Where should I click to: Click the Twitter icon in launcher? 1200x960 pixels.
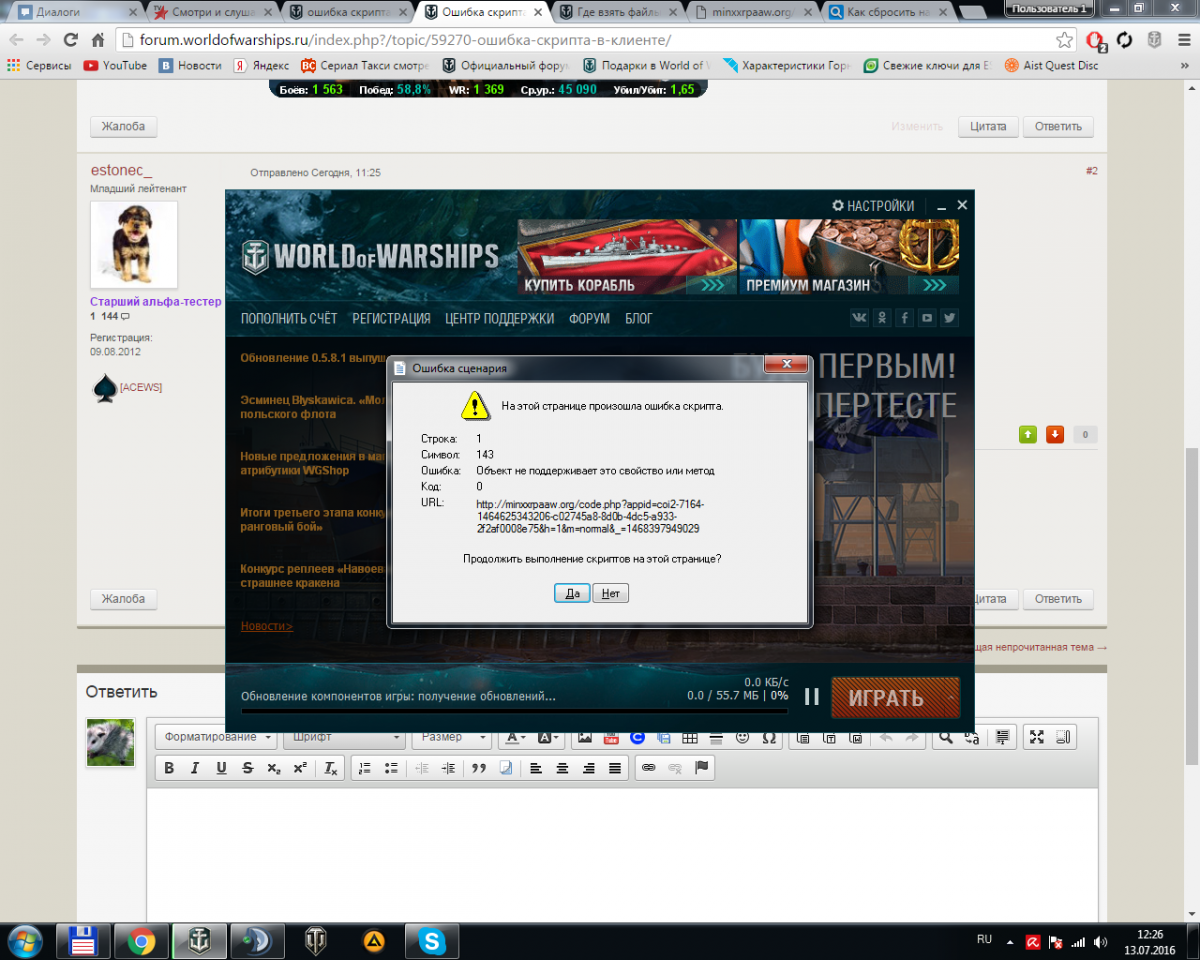tap(949, 318)
